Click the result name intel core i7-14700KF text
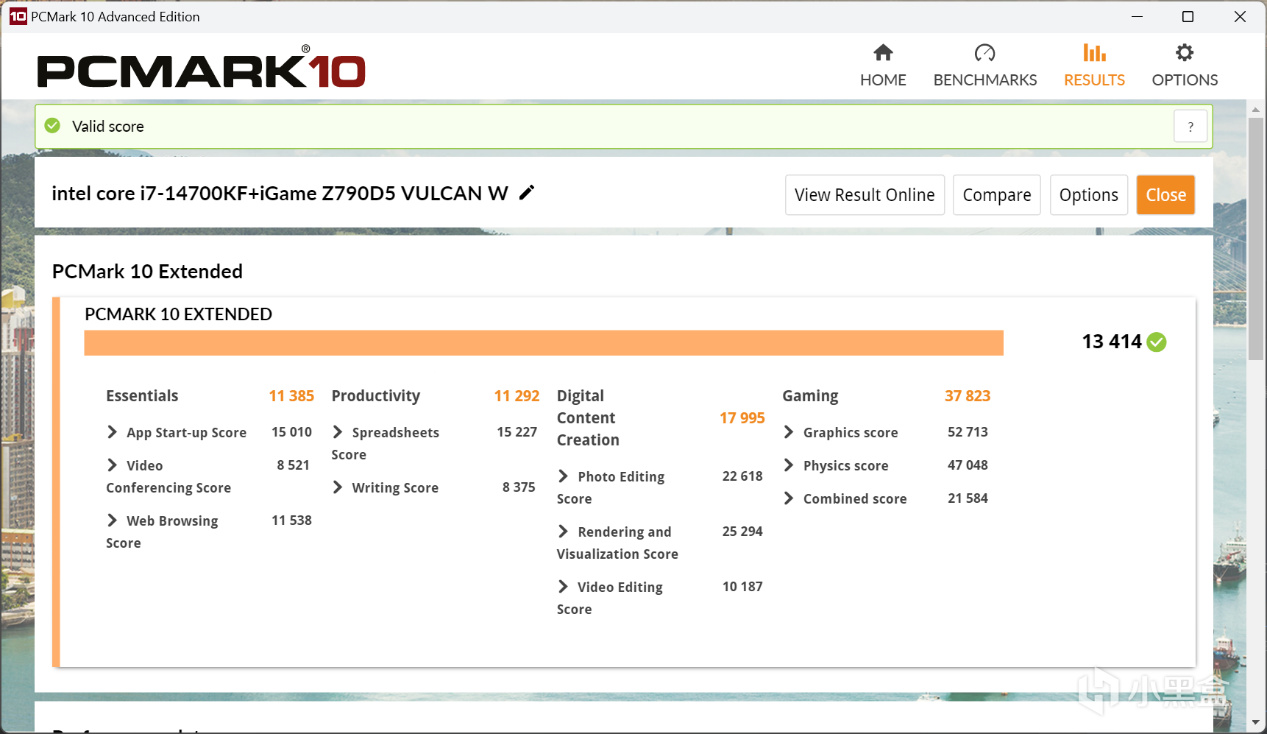This screenshot has width=1267, height=734. [280, 193]
